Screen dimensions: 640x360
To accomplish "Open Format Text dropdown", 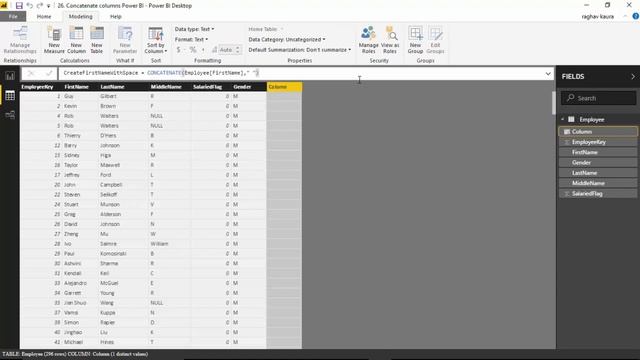I will (191, 39).
